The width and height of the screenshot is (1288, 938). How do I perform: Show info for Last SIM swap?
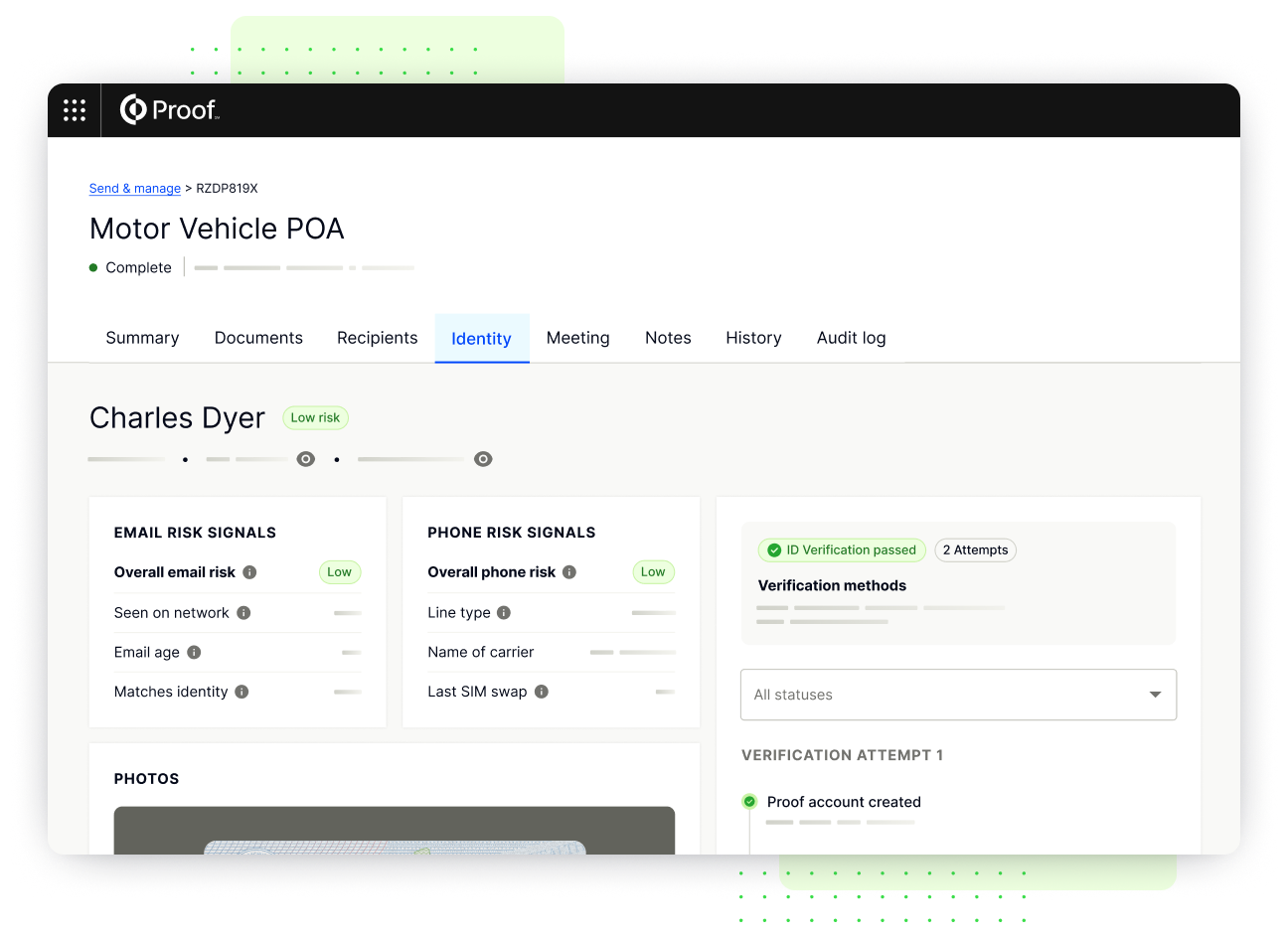click(x=542, y=692)
